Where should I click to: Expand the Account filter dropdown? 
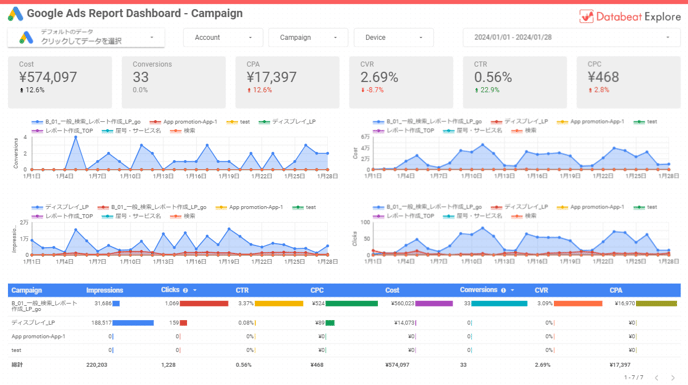pyautogui.click(x=223, y=37)
